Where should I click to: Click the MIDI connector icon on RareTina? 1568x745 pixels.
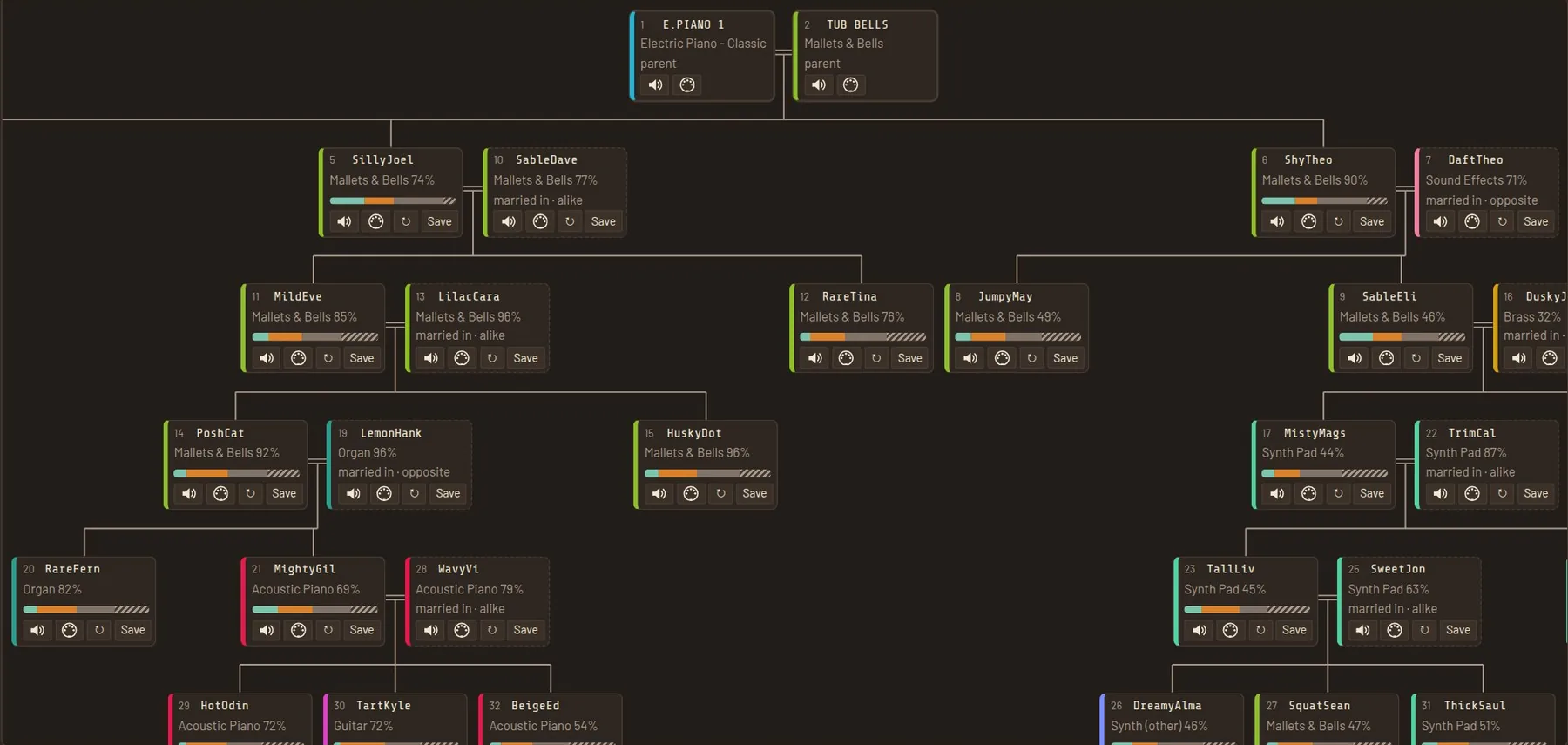coord(846,358)
